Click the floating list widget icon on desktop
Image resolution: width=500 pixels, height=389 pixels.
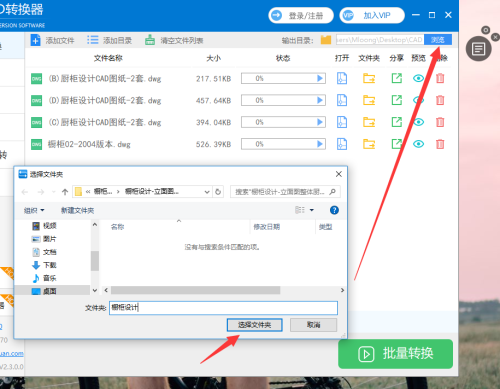(x=479, y=49)
